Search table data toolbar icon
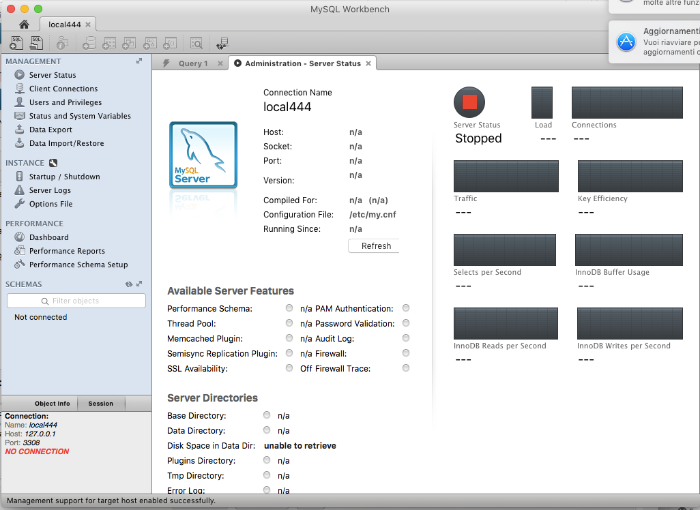 click(196, 43)
